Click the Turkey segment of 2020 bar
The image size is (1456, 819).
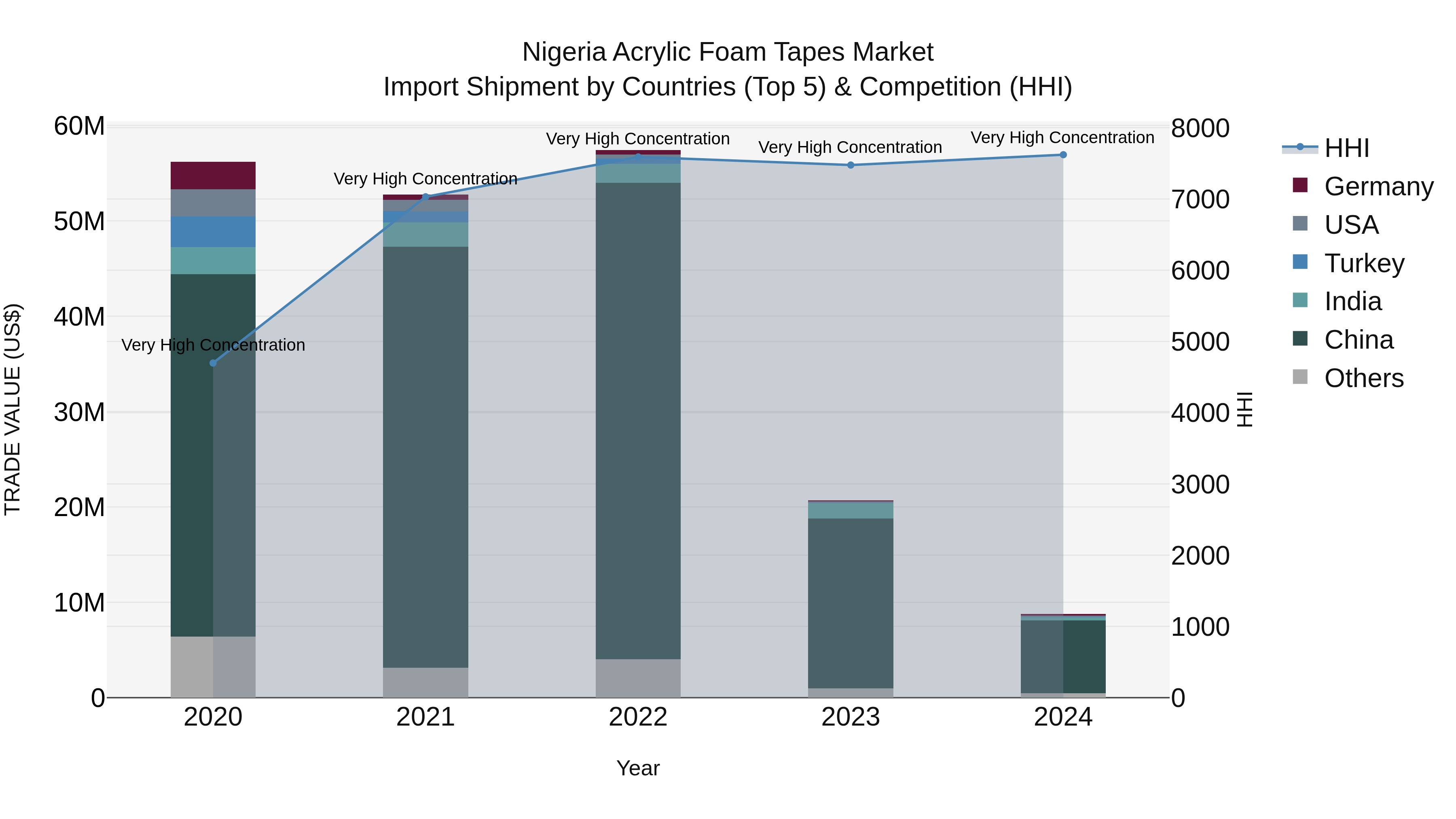pos(213,232)
